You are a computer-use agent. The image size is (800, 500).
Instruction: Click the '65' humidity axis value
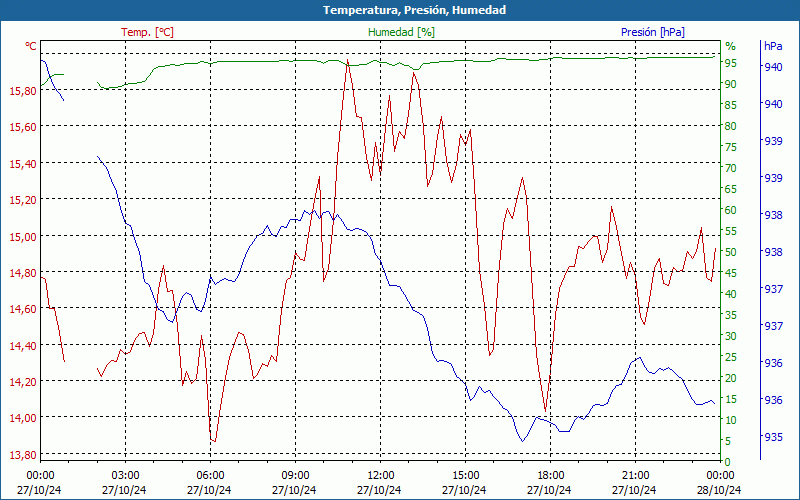(731, 189)
